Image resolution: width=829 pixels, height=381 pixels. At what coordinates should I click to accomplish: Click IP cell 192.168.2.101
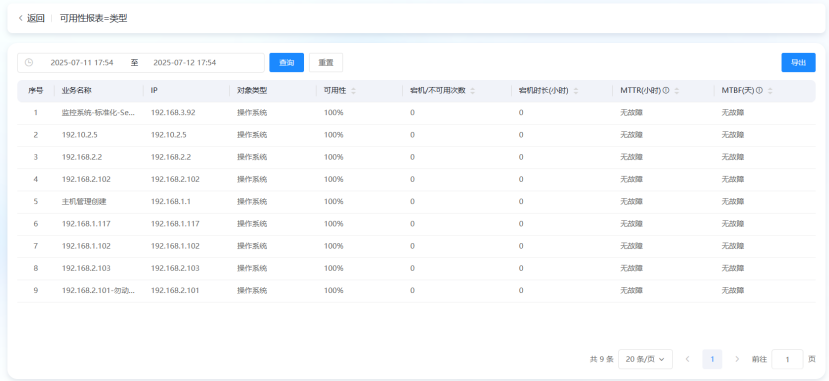coord(175,290)
